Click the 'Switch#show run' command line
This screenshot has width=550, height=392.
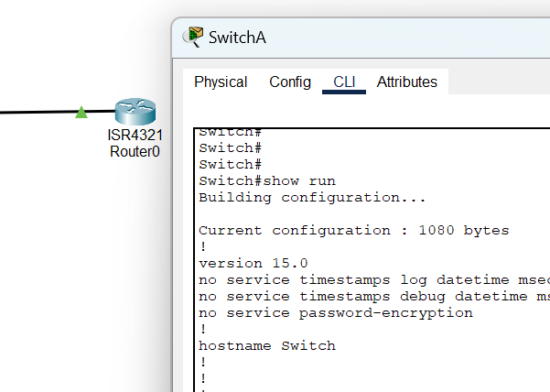267,181
